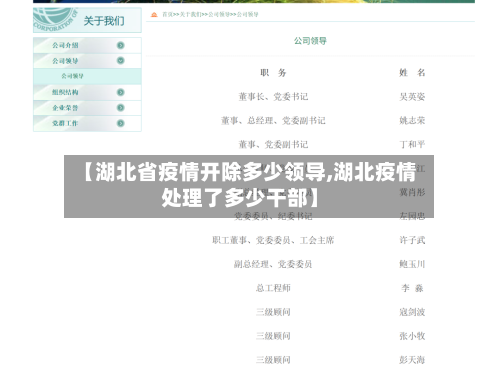Click the orange home icon in the breadcrumb
Image resolution: width=500 pixels, height=374 pixels.
(154, 14)
